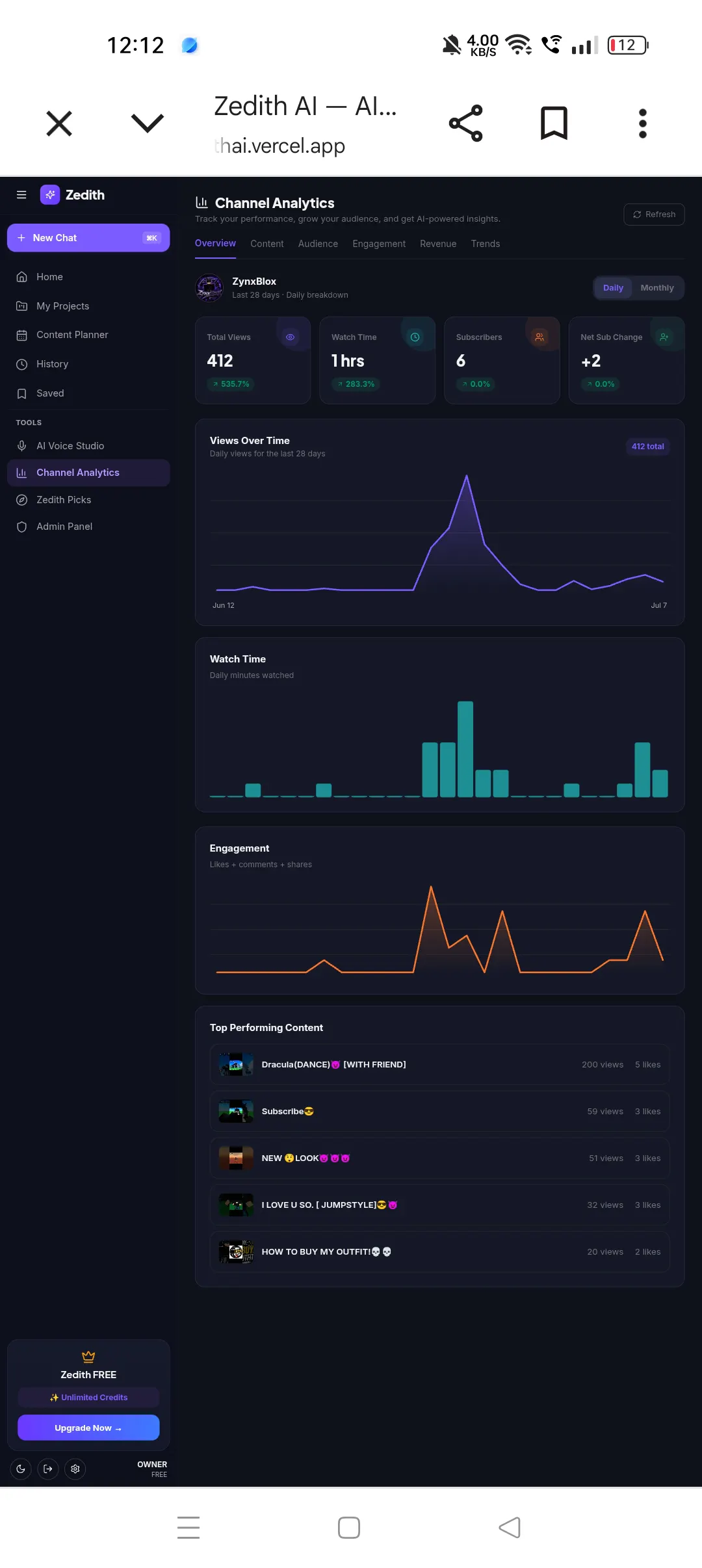
Task: Click the Total Views eye icon
Action: (291, 337)
